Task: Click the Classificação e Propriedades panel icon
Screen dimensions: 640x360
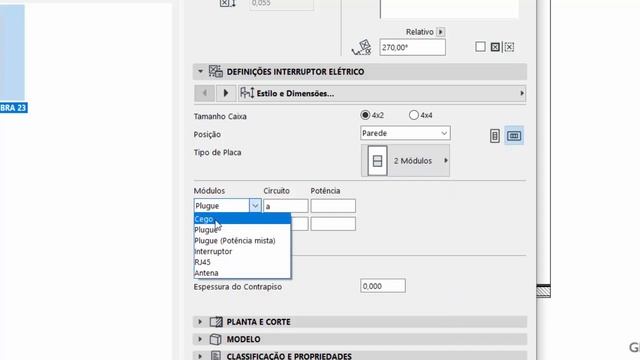Action: pyautogui.click(x=216, y=356)
